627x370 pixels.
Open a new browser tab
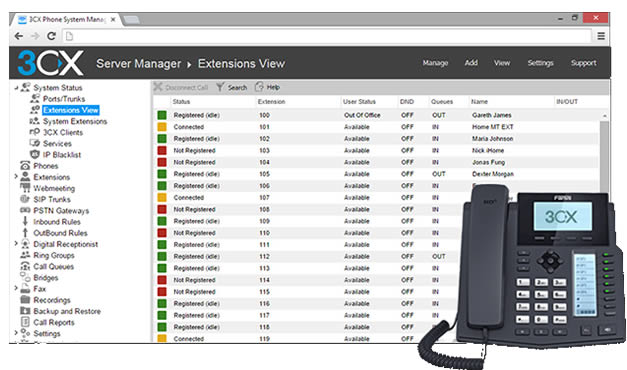tap(132, 20)
